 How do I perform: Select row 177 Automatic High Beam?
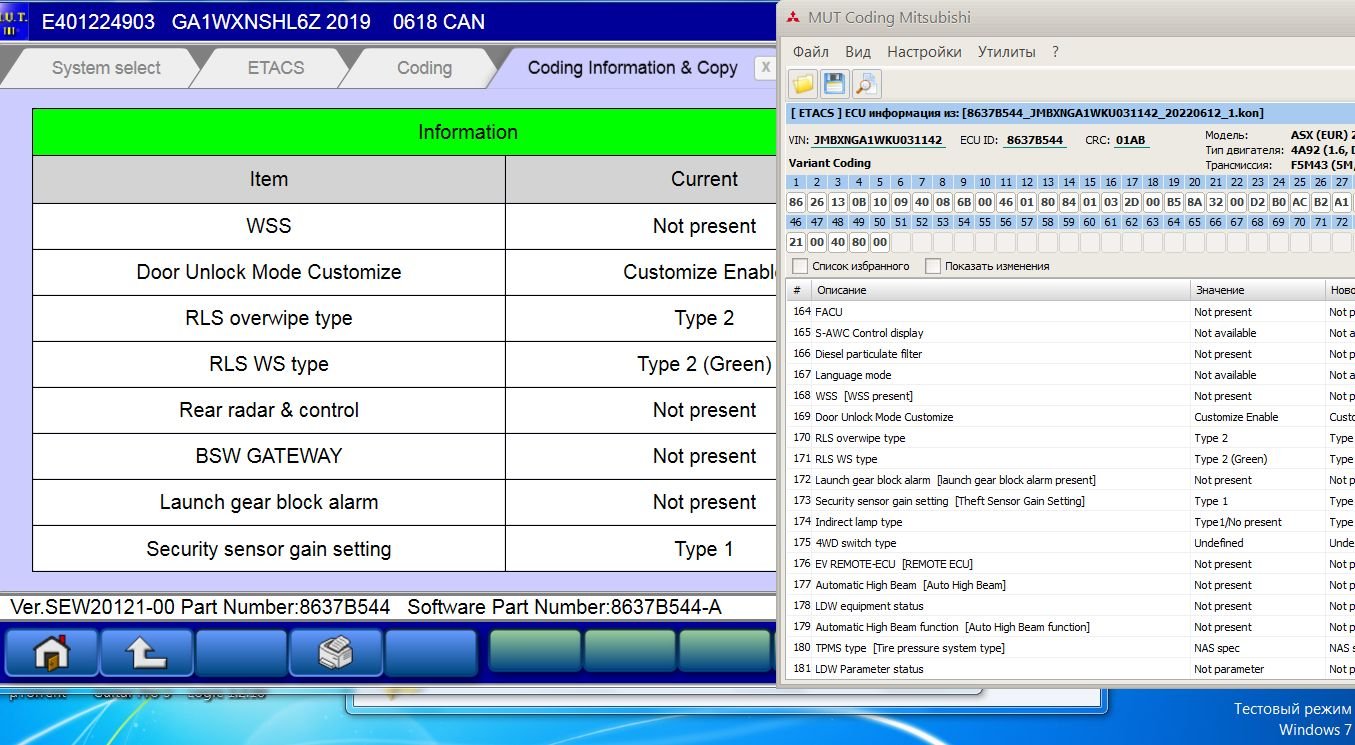point(1071,585)
